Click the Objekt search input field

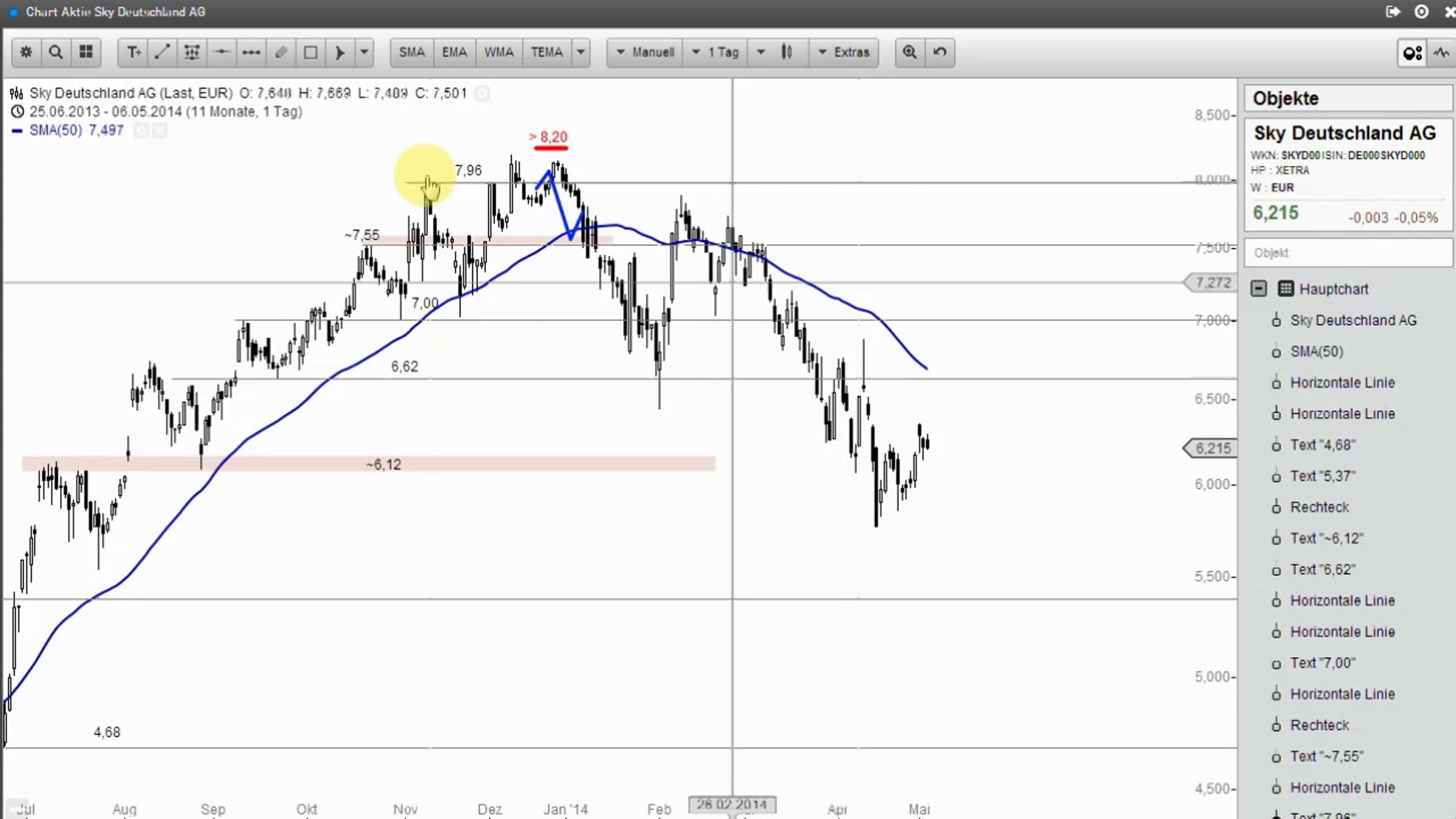[1348, 253]
